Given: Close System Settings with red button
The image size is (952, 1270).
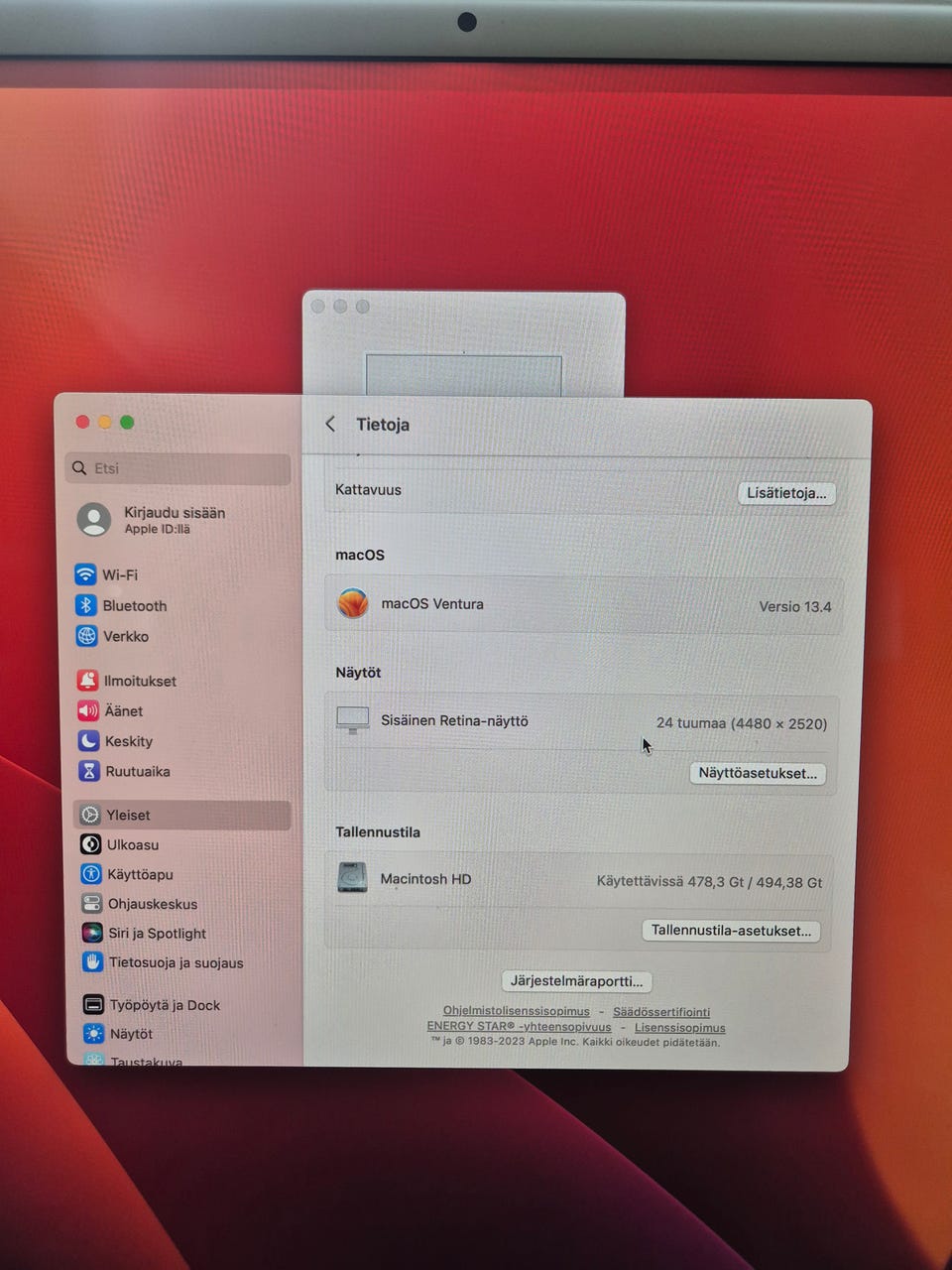Looking at the screenshot, I should (x=83, y=422).
